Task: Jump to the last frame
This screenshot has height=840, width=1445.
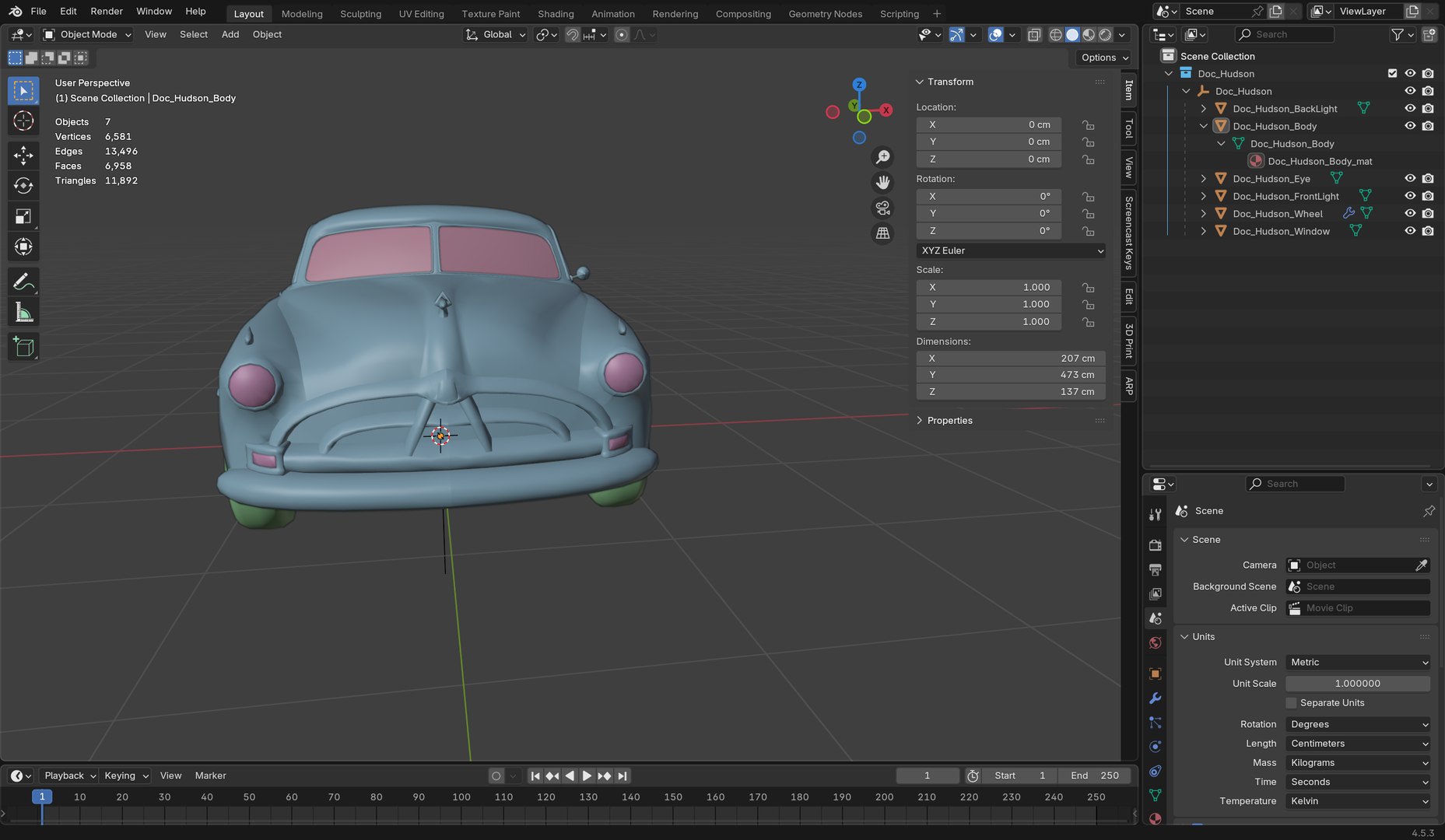Action: (623, 776)
